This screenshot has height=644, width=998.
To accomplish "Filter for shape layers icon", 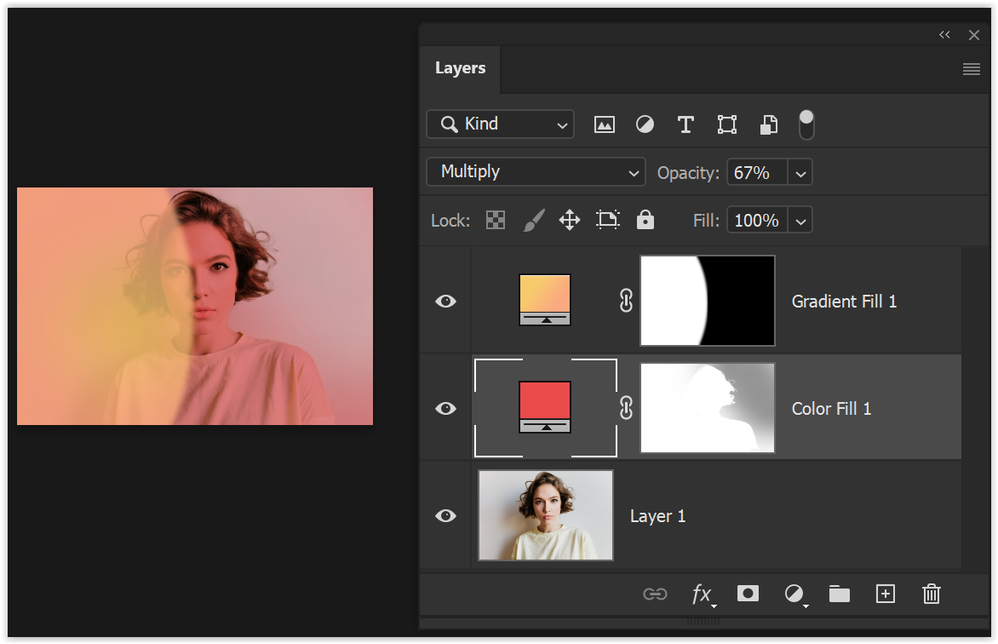I will pos(727,124).
